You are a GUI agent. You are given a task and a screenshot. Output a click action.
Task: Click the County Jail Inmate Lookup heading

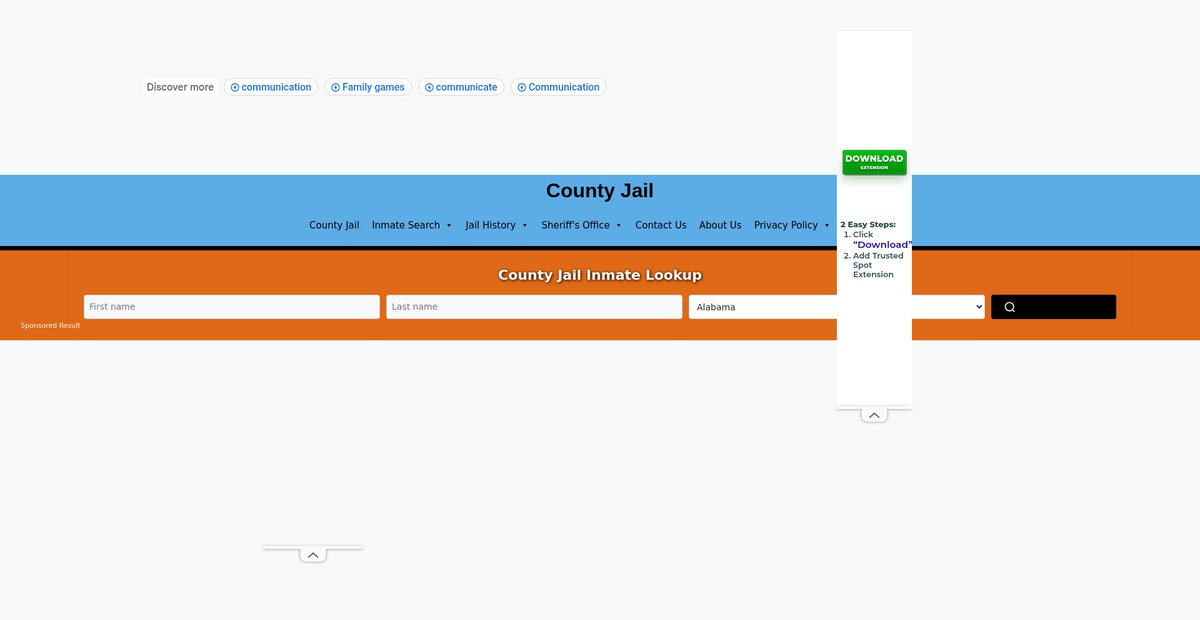tap(600, 275)
